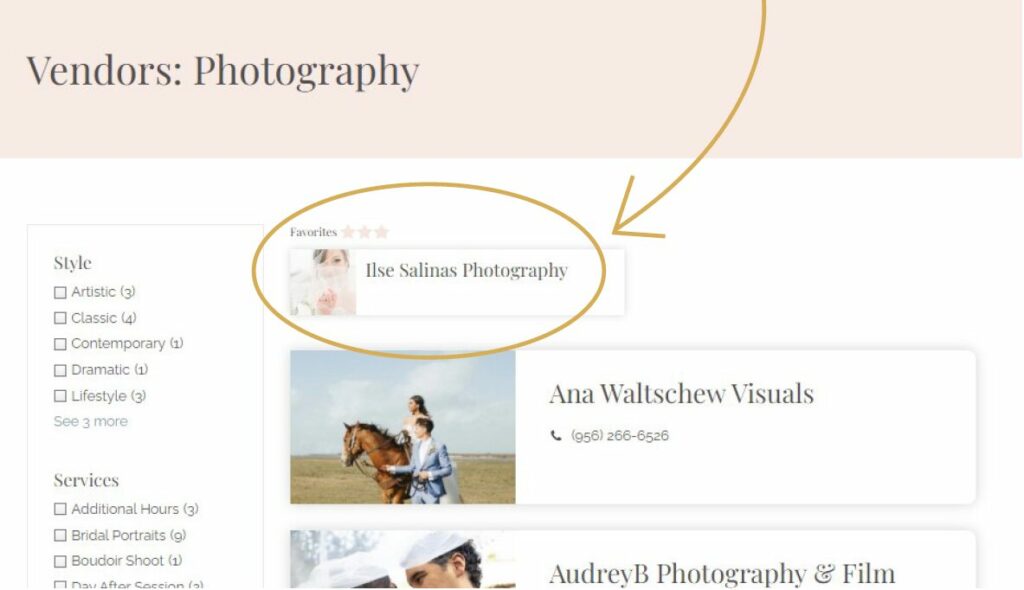Check the Additional Hours service box
Viewport: 1024px width, 590px height.
click(60, 509)
